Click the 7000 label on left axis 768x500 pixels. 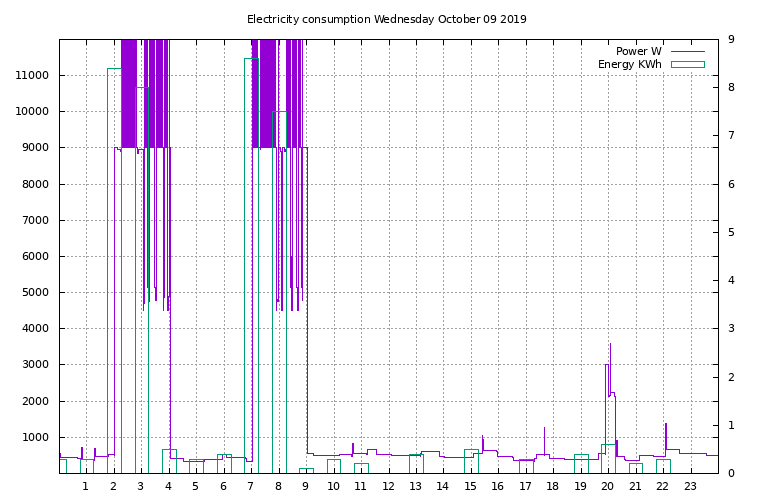35,220
